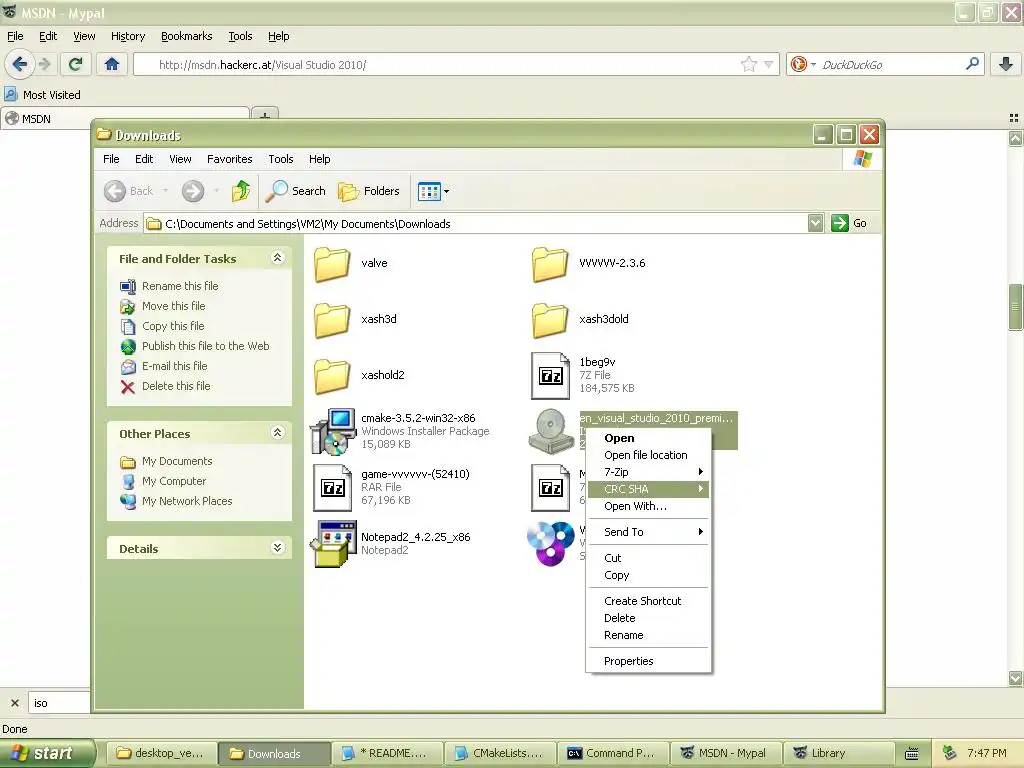
Task: Open the search engine selector dropdown
Action: [x=804, y=64]
